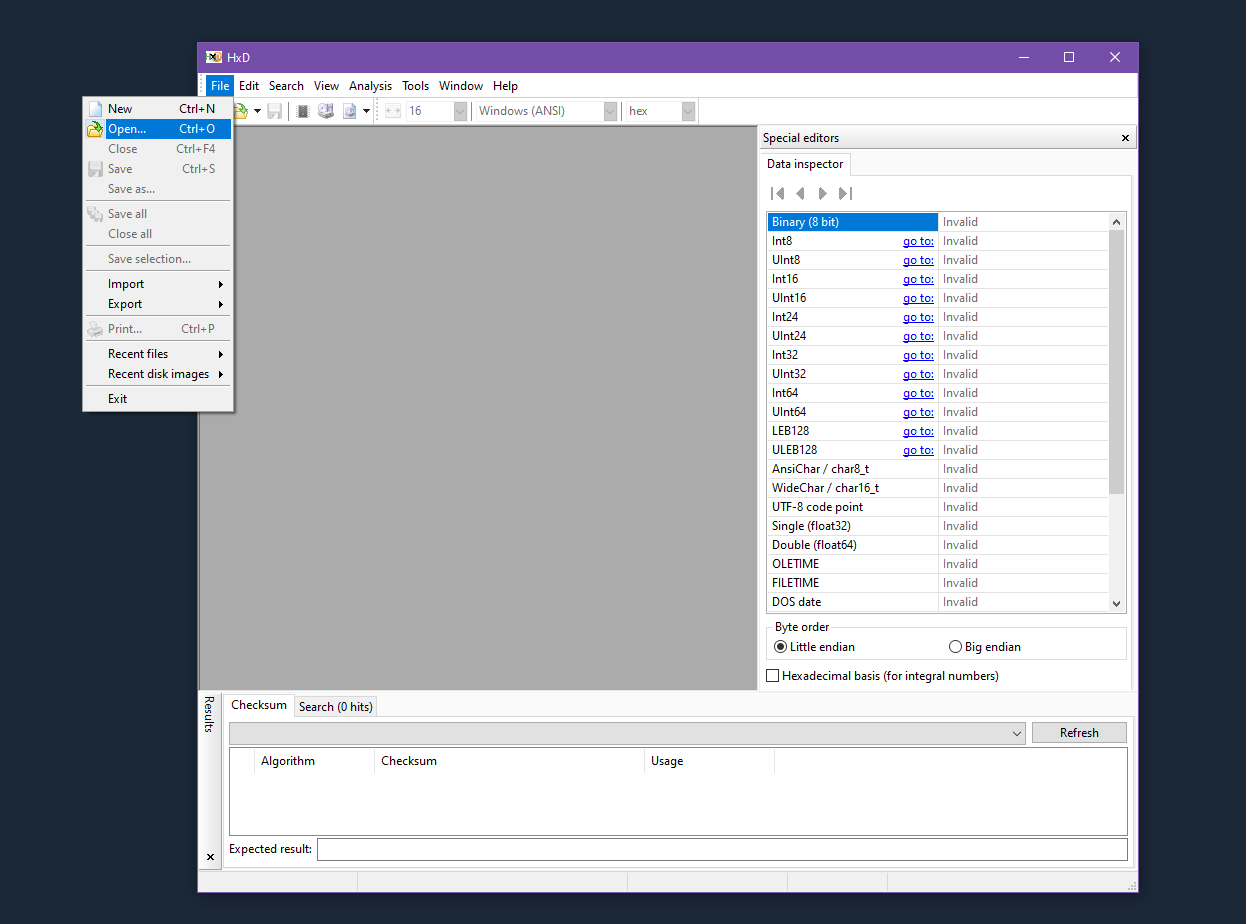Screen dimensions: 1246x924
Task: Choose Open... from the File menu
Action: pyautogui.click(x=127, y=129)
